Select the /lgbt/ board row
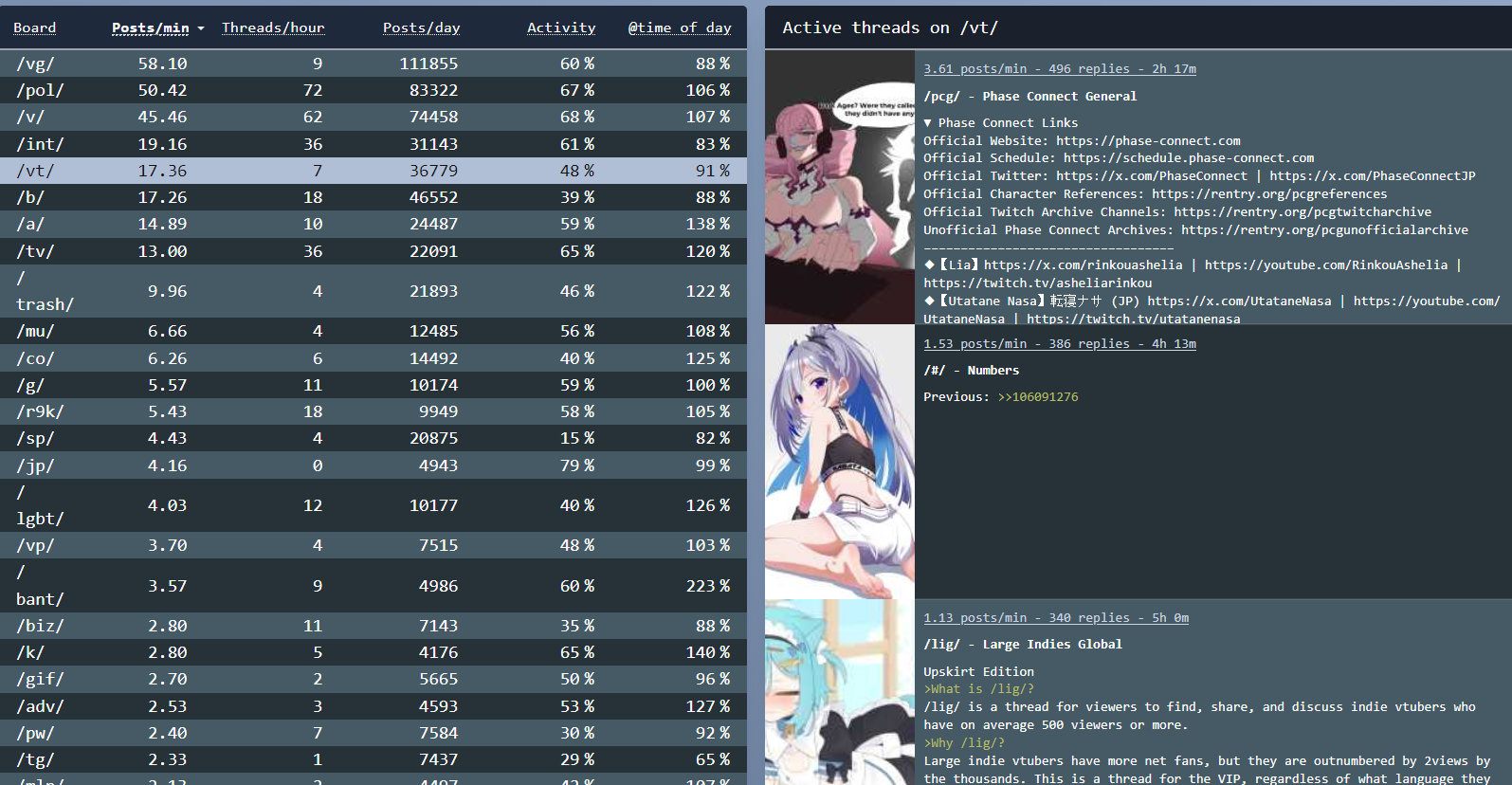 coord(373,505)
